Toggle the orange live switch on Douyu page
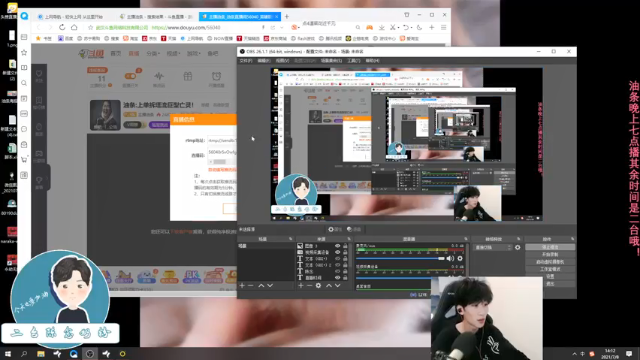This screenshot has height=360, width=640. point(130,76)
